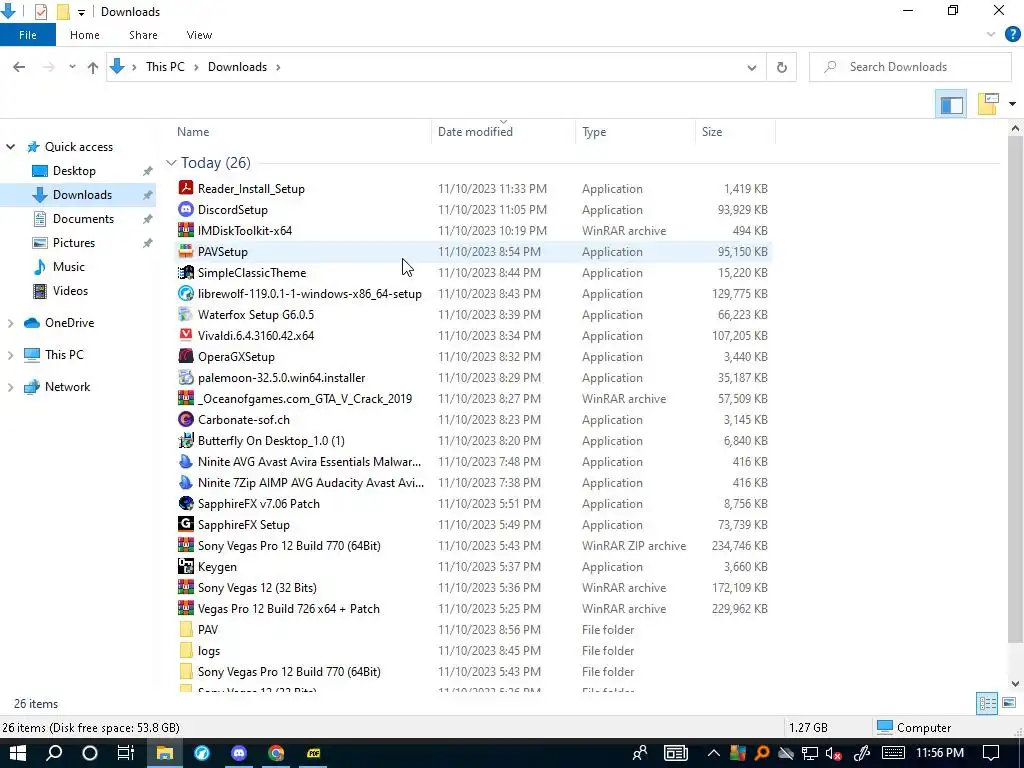Unpin Desktop from Quick access
This screenshot has width=1024, height=768.
click(148, 171)
